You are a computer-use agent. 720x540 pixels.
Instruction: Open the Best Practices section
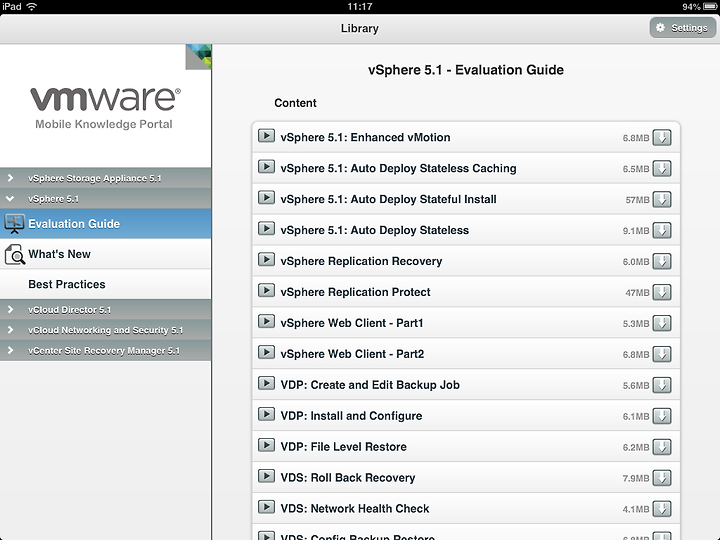[x=106, y=284]
